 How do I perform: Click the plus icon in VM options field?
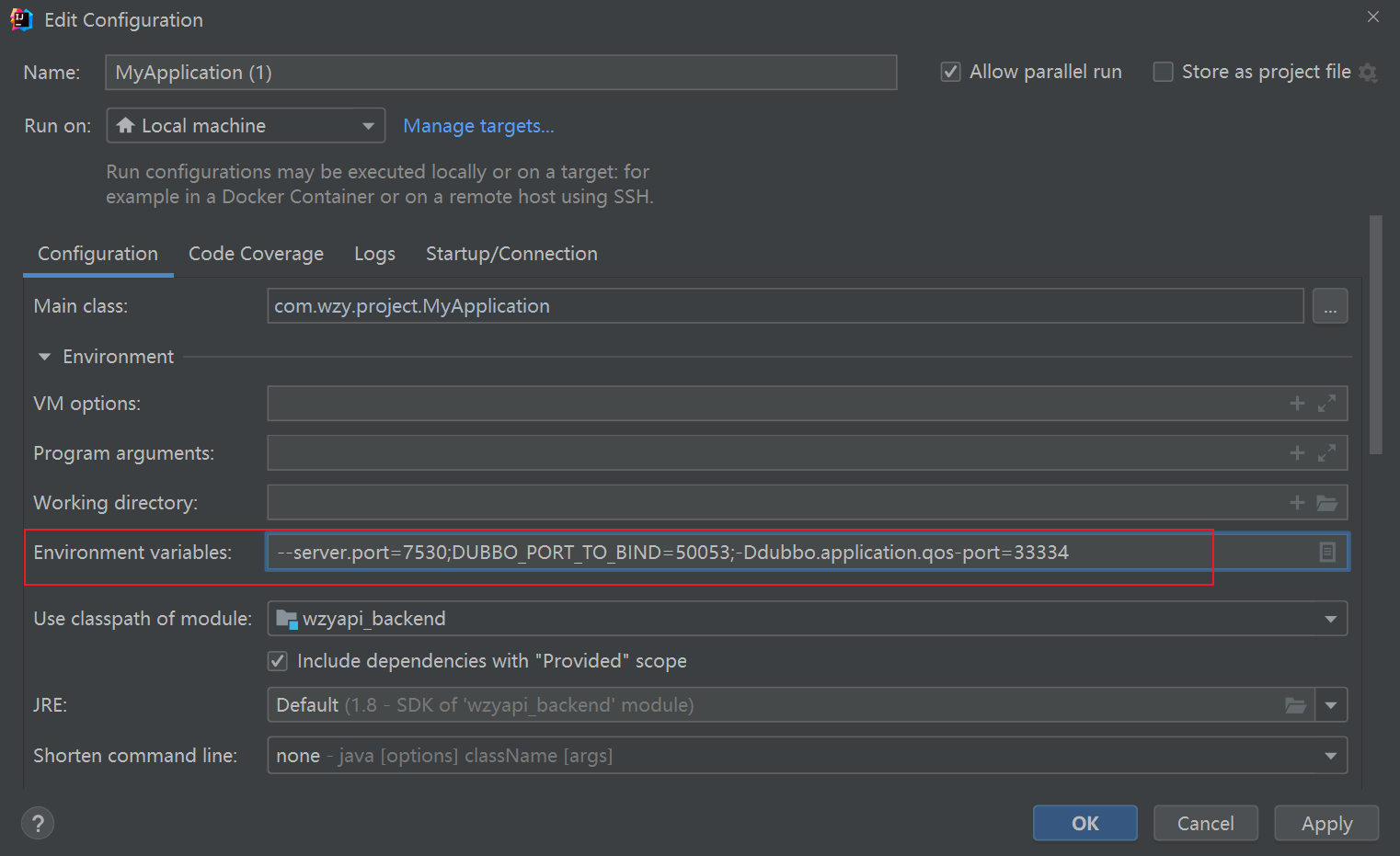[1297, 404]
